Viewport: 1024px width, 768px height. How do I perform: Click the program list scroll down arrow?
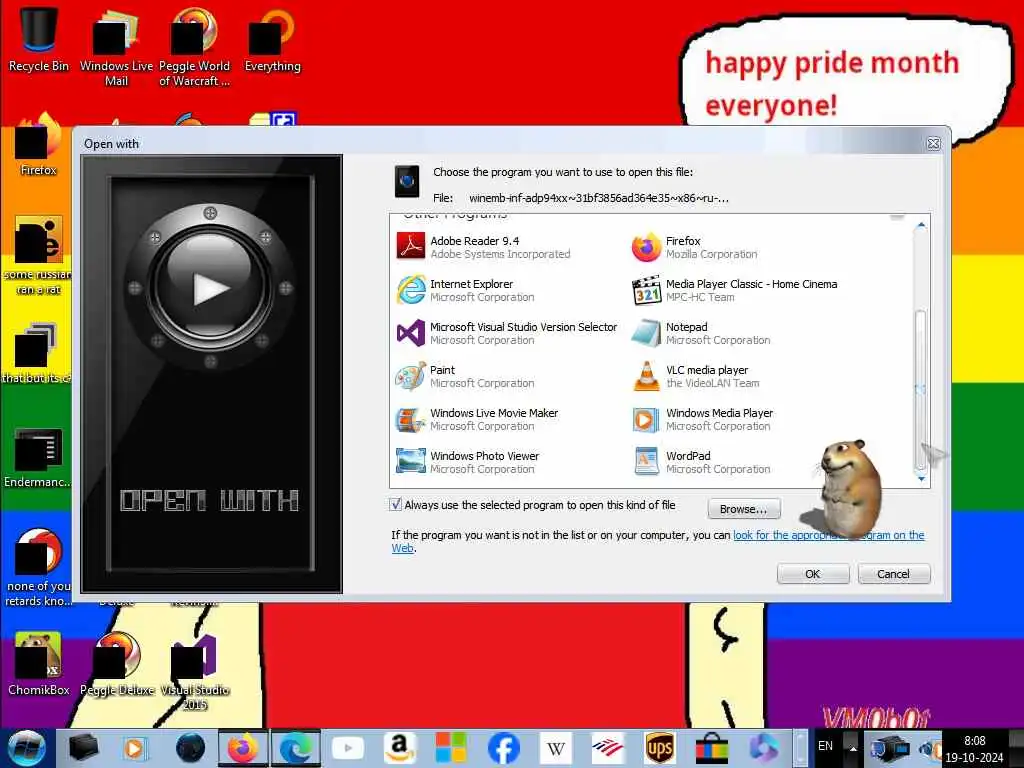pos(921,479)
